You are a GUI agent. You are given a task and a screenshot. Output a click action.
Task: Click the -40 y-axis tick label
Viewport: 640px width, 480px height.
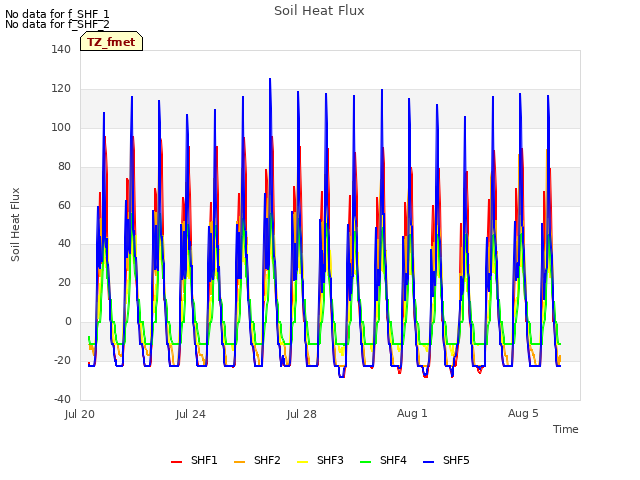pos(62,399)
